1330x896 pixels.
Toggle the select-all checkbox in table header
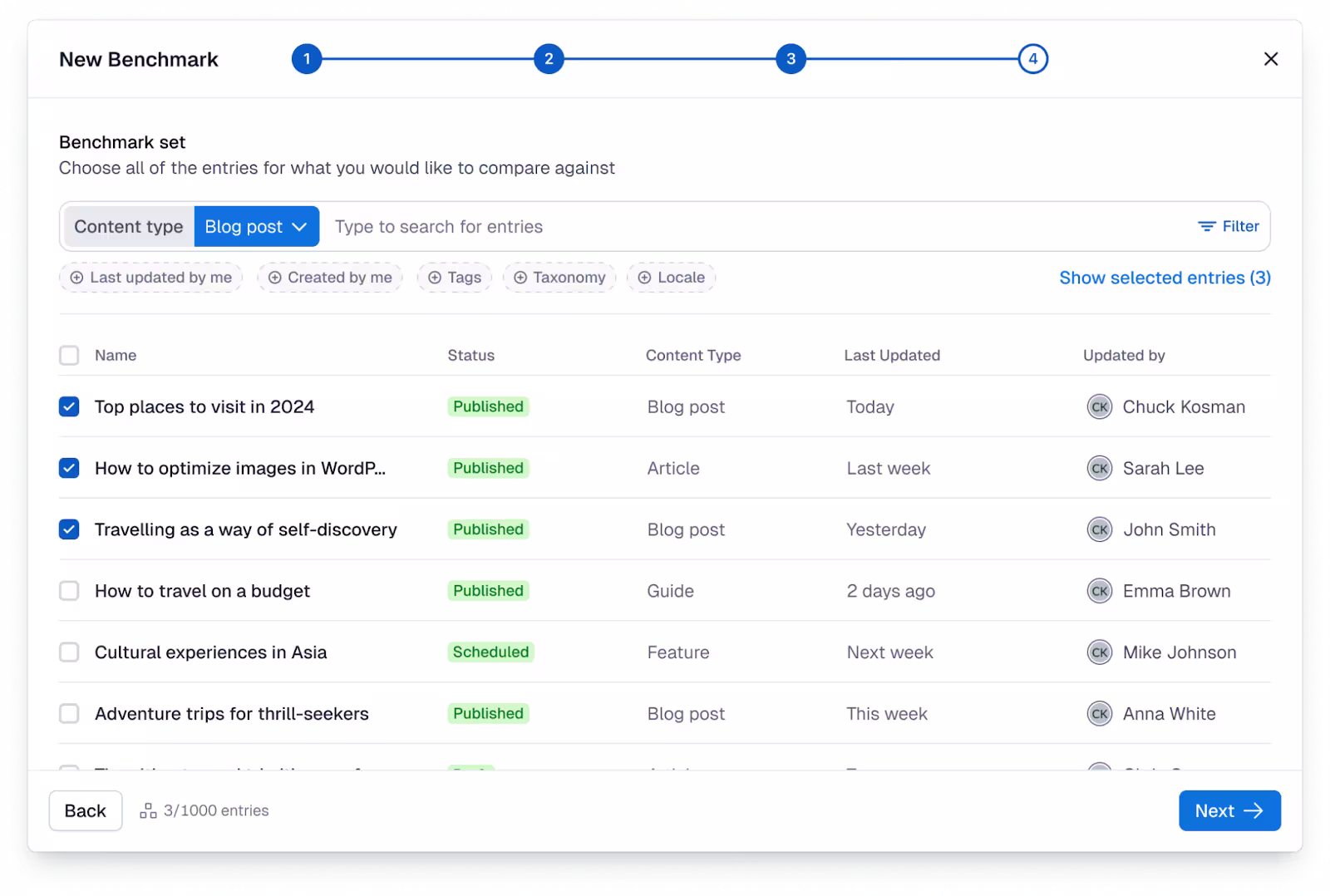69,356
